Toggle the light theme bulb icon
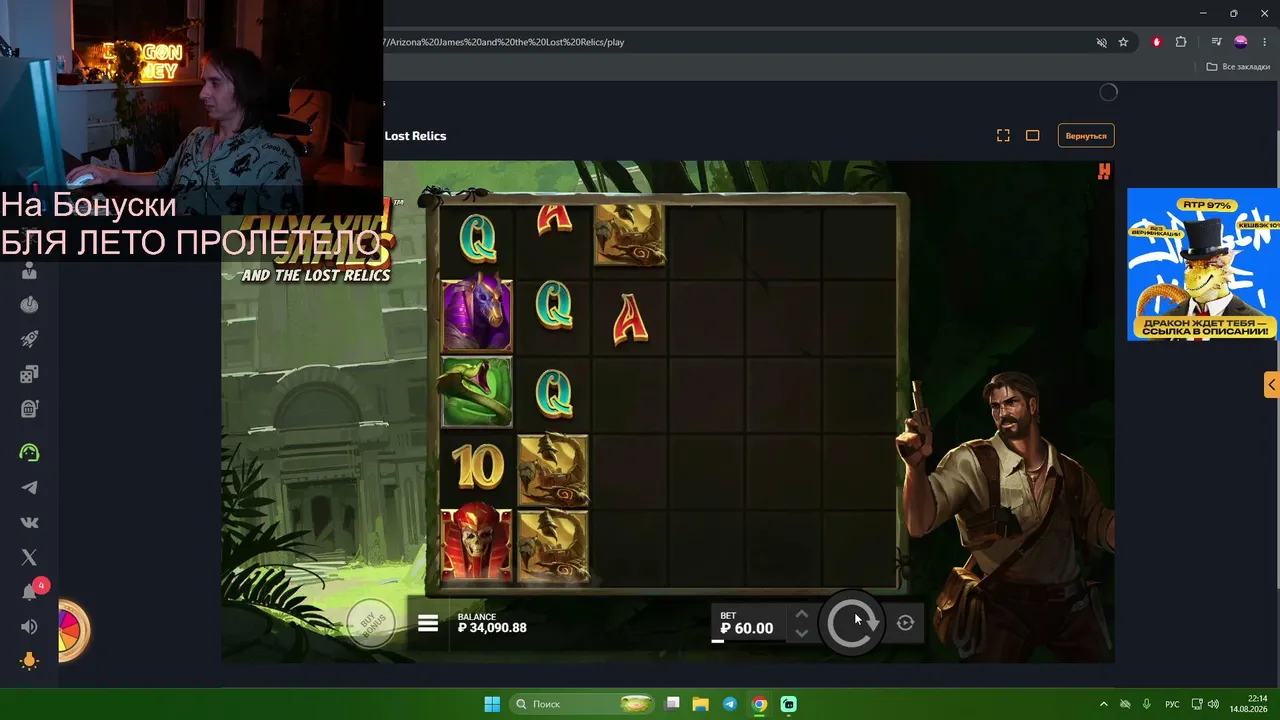 tap(29, 661)
